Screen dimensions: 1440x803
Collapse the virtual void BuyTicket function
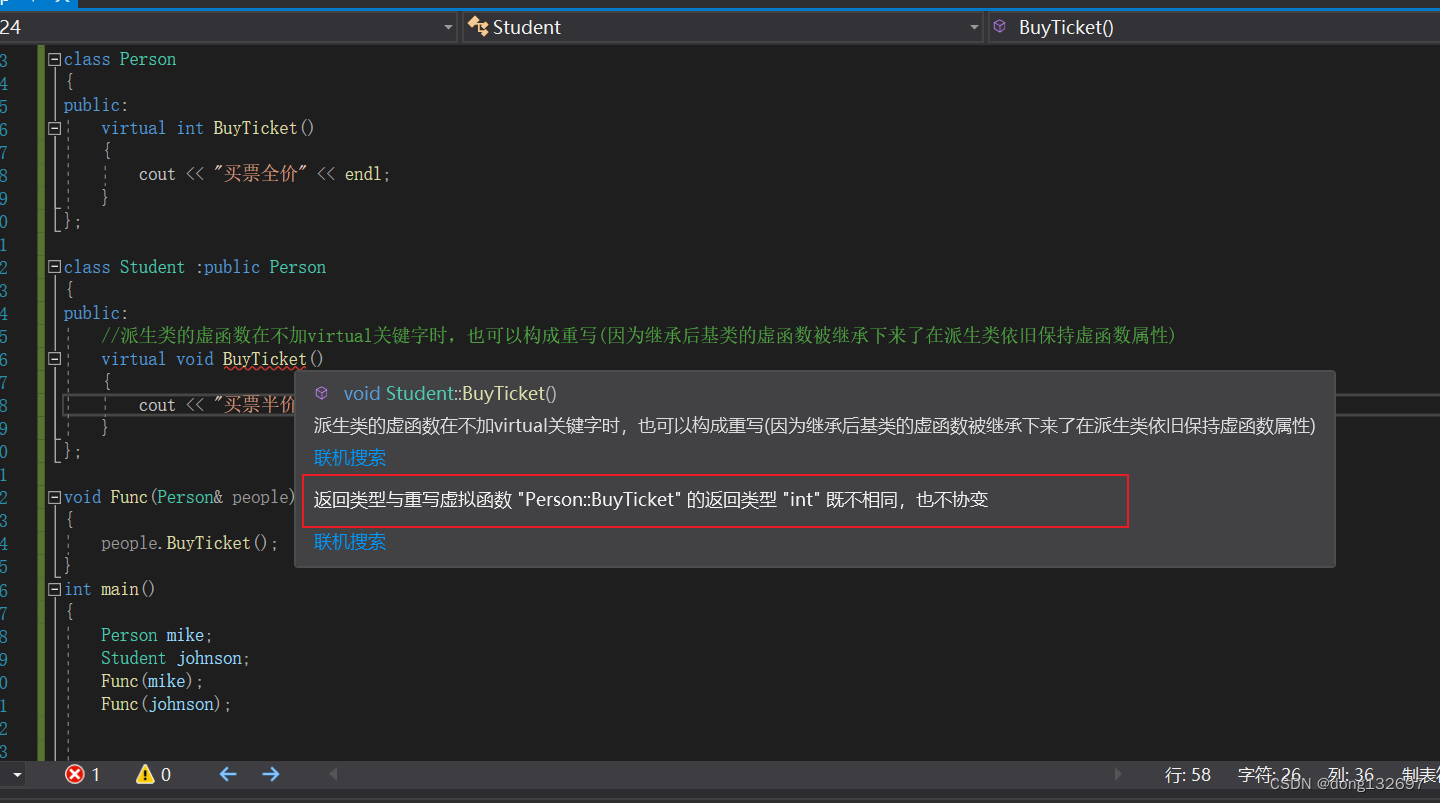click(x=55, y=359)
